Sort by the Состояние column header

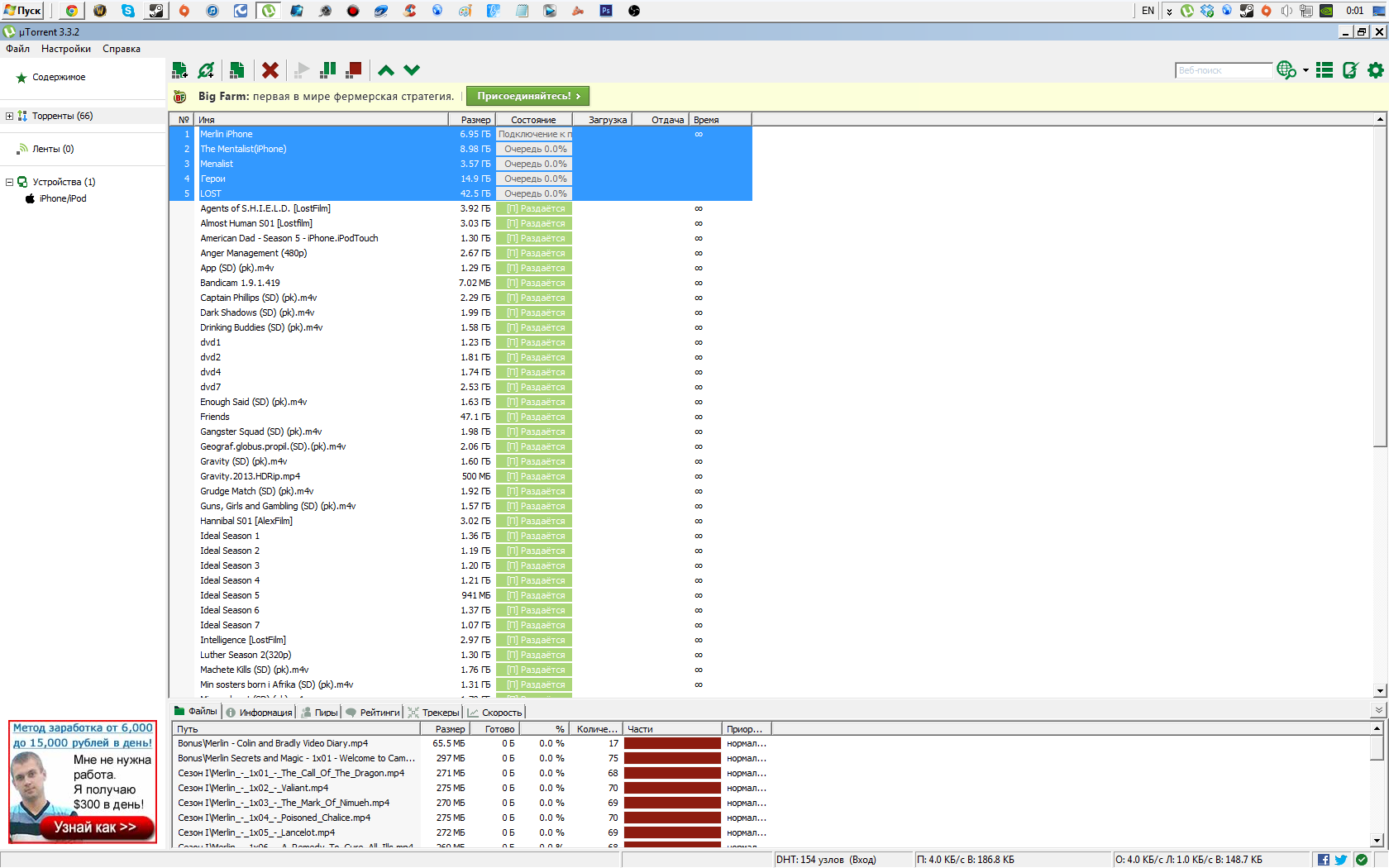(533, 120)
